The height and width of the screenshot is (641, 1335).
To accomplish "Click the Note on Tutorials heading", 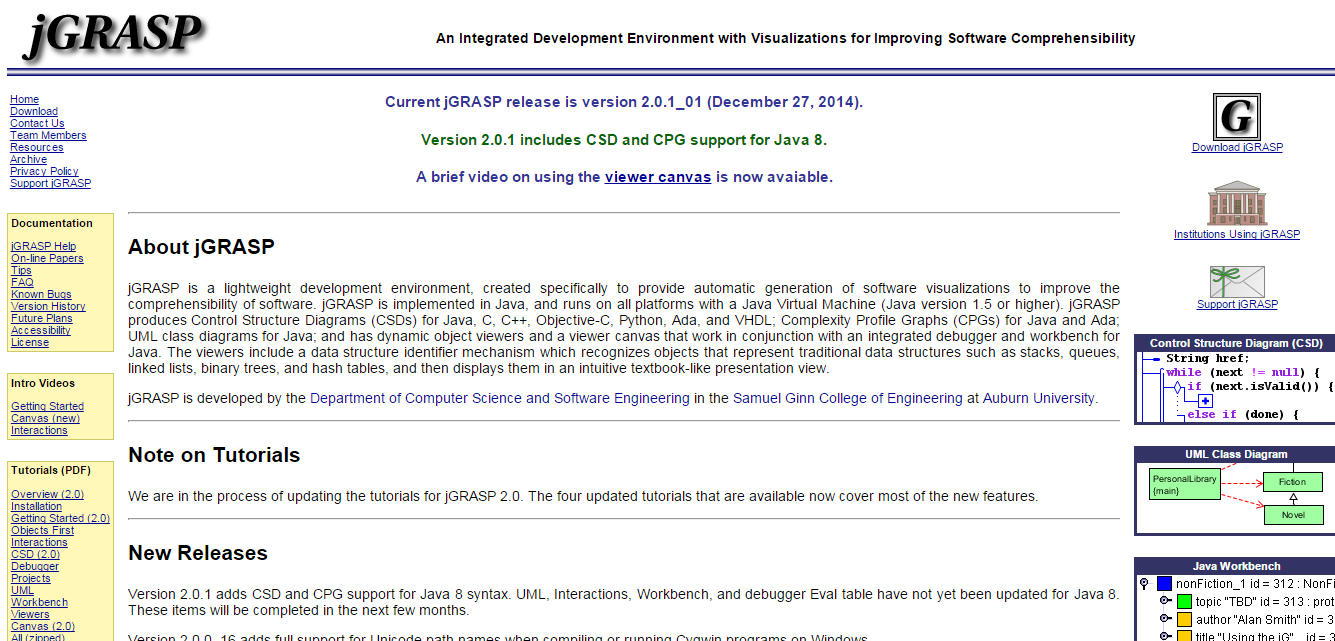I will (x=214, y=455).
